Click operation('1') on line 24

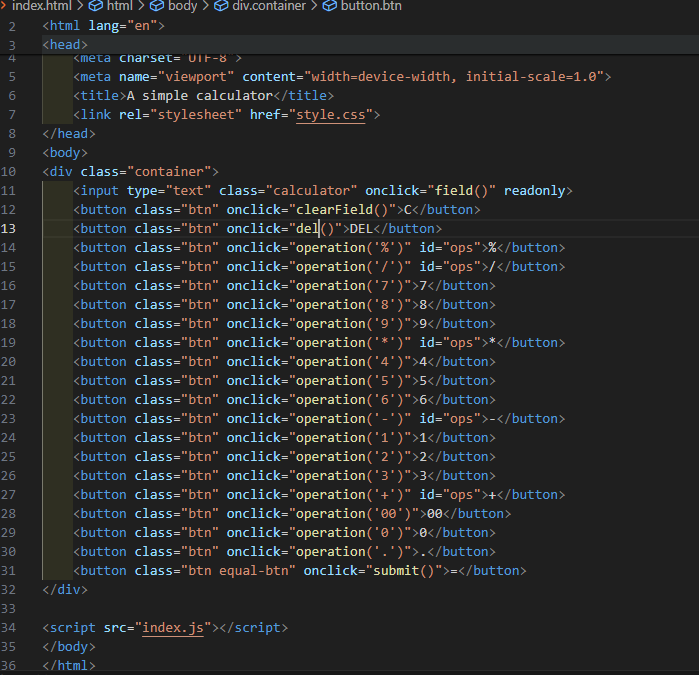pyautogui.click(x=350, y=438)
